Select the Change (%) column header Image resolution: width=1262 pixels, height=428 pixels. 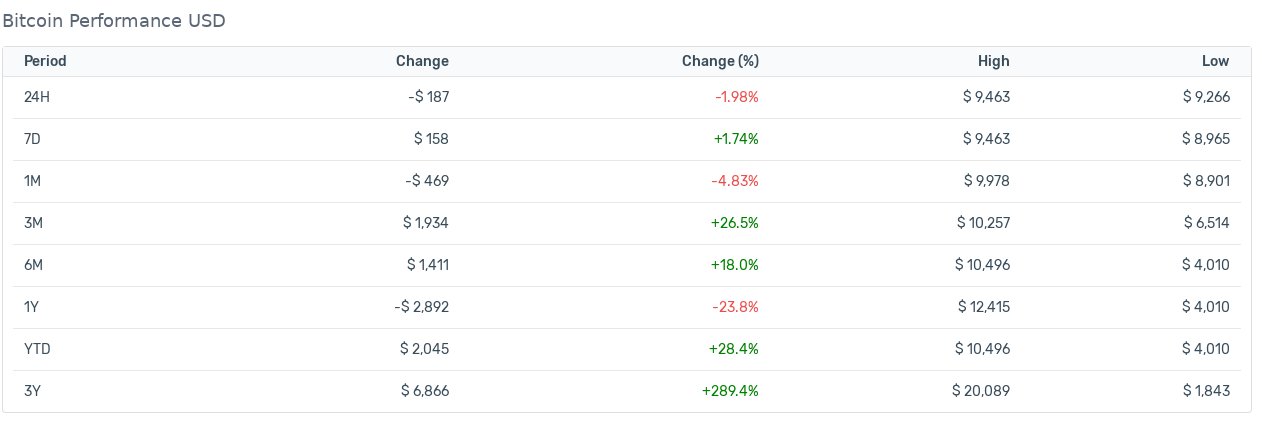click(x=720, y=61)
